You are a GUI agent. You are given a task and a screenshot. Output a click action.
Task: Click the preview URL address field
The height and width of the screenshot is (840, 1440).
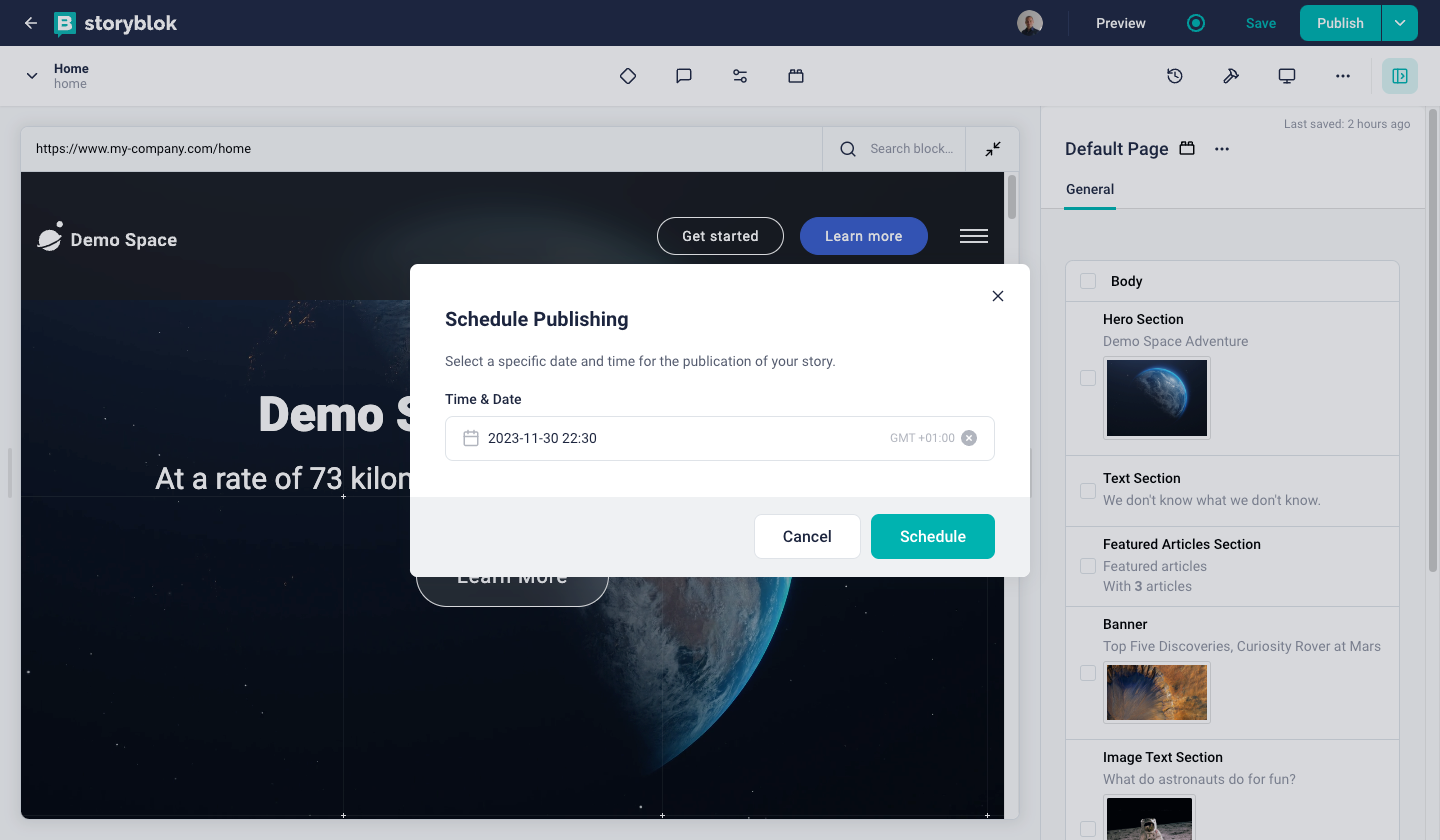(x=421, y=149)
